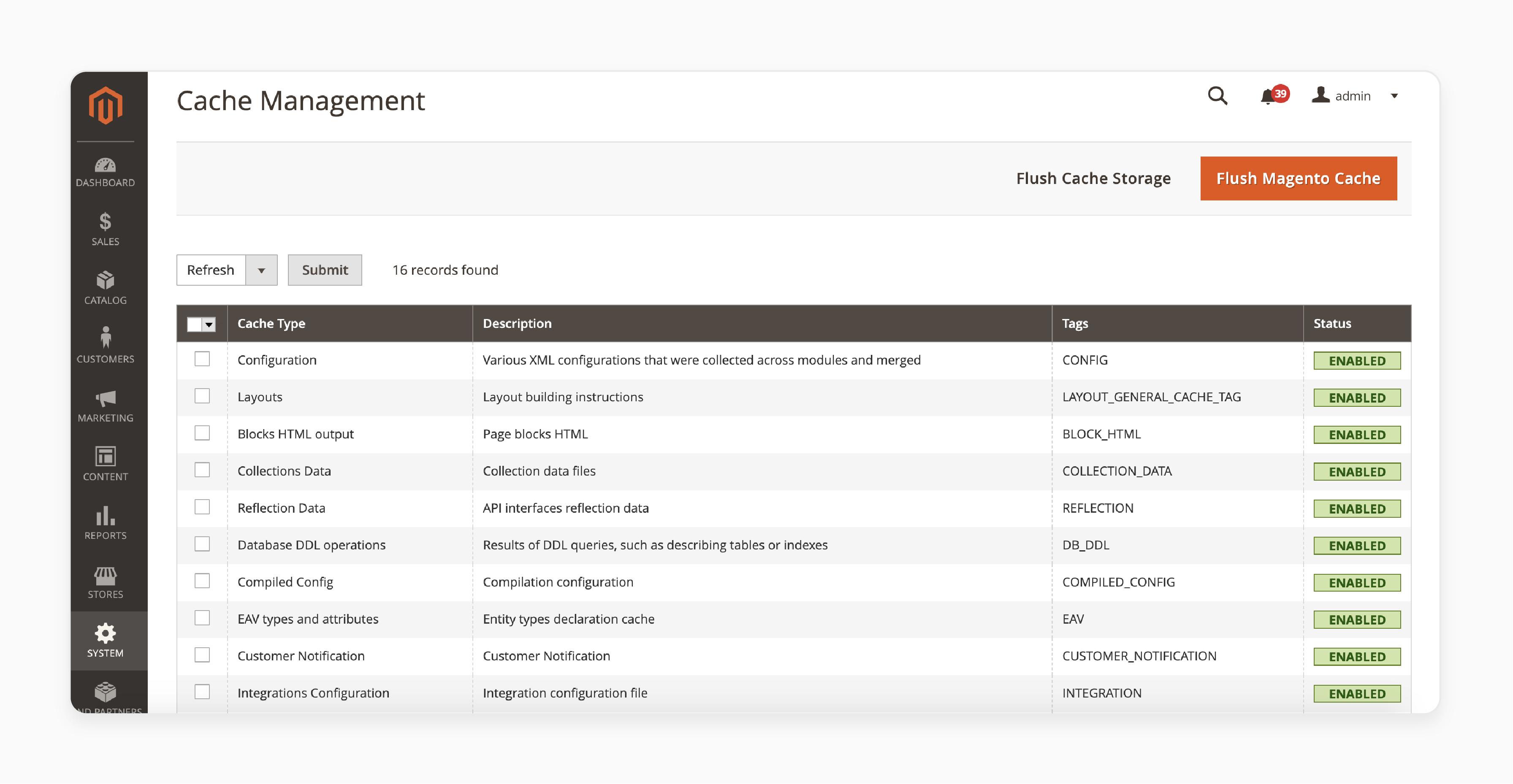1513x784 pixels.
Task: Open the Customers sidebar section
Action: click(x=106, y=346)
